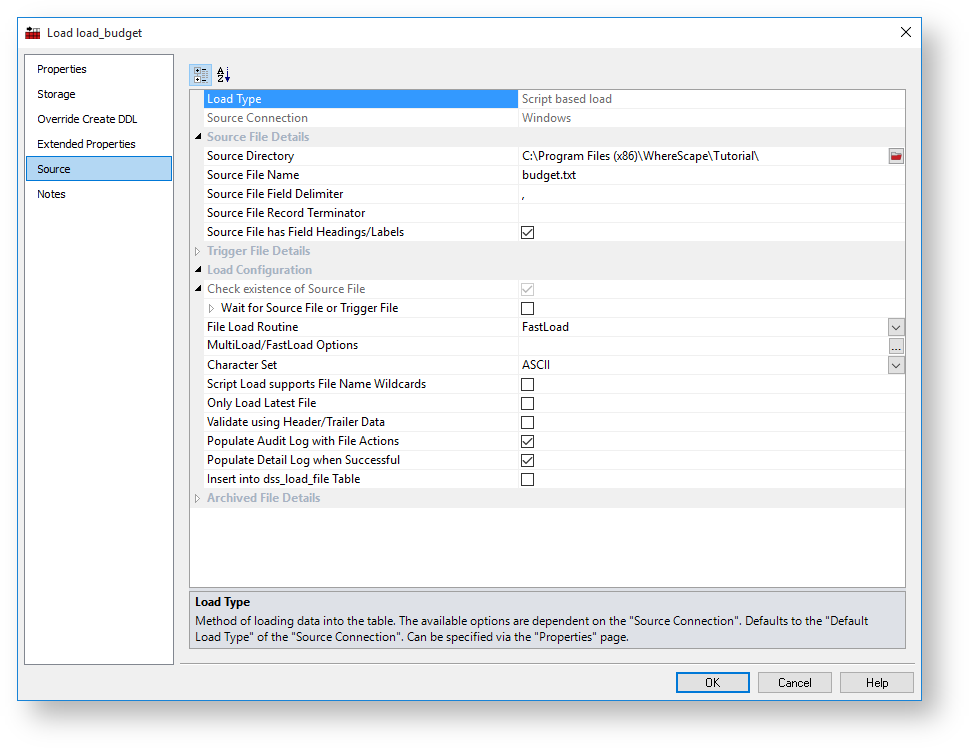Select the Source File Field Delimiter label
This screenshot has width=970, height=749.
[275, 194]
